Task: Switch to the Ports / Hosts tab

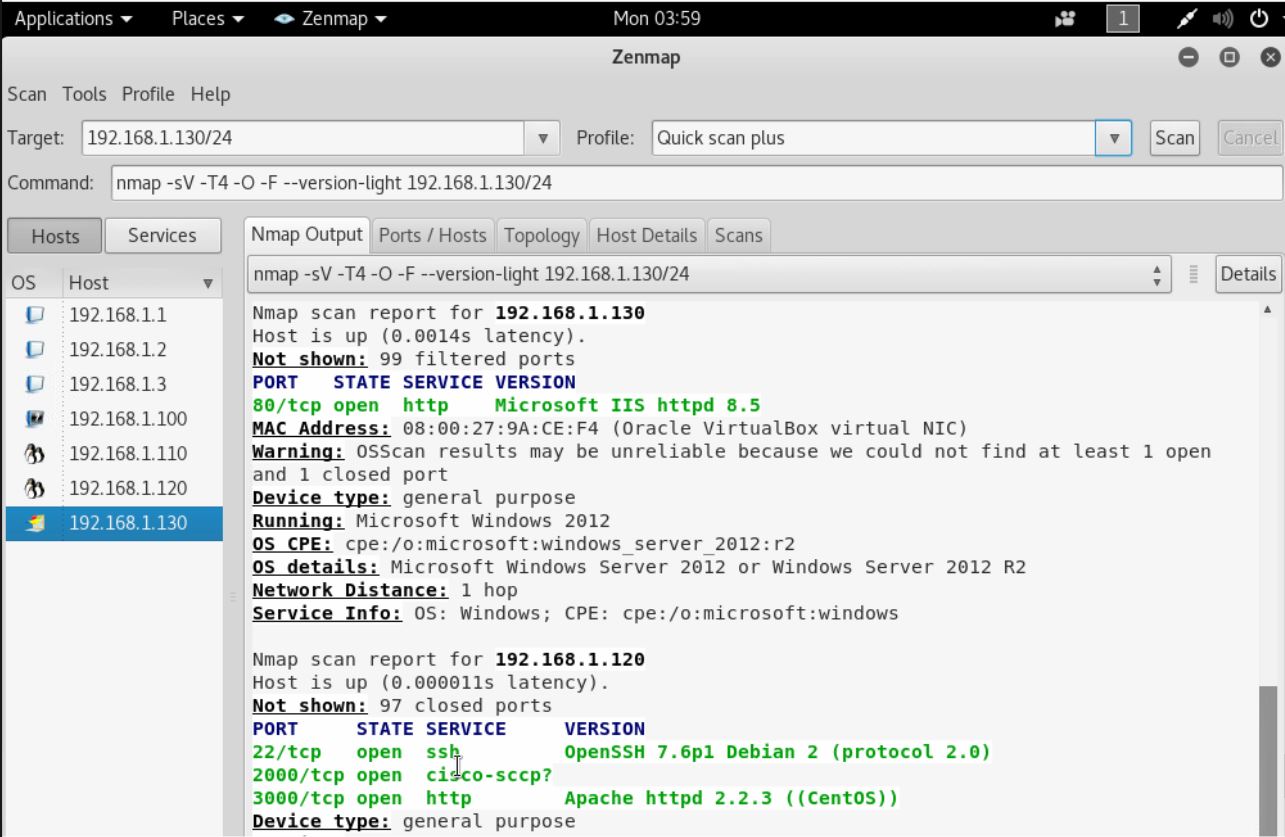Action: (x=432, y=235)
